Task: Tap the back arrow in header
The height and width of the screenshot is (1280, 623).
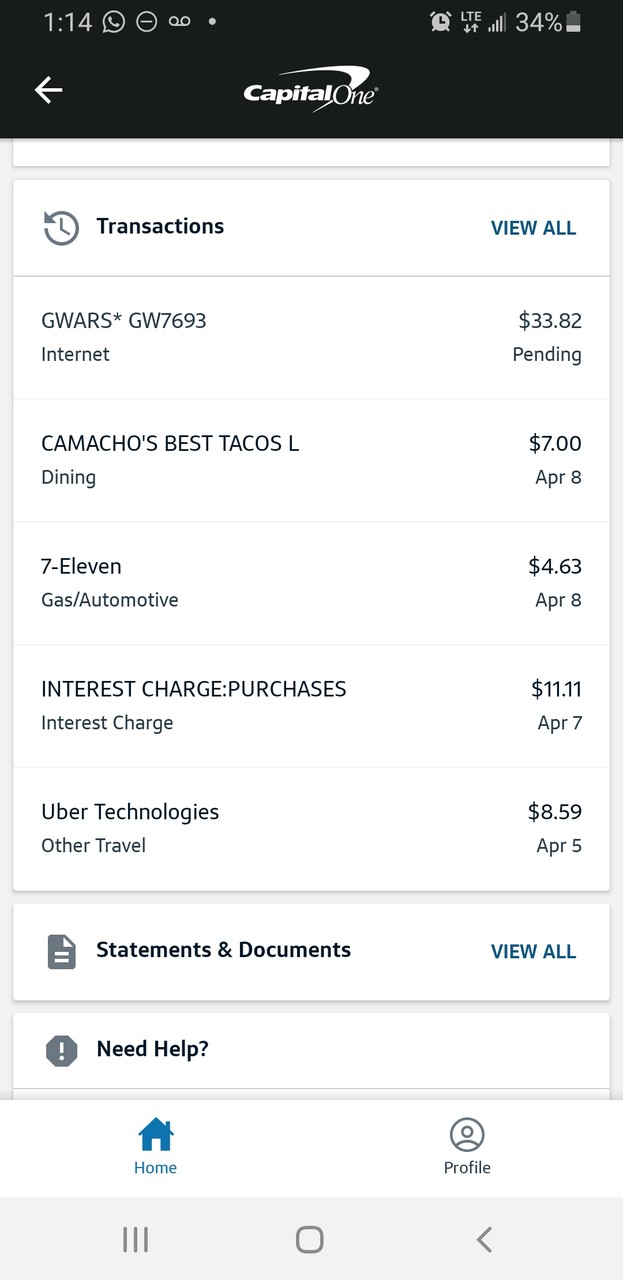Action: point(49,90)
